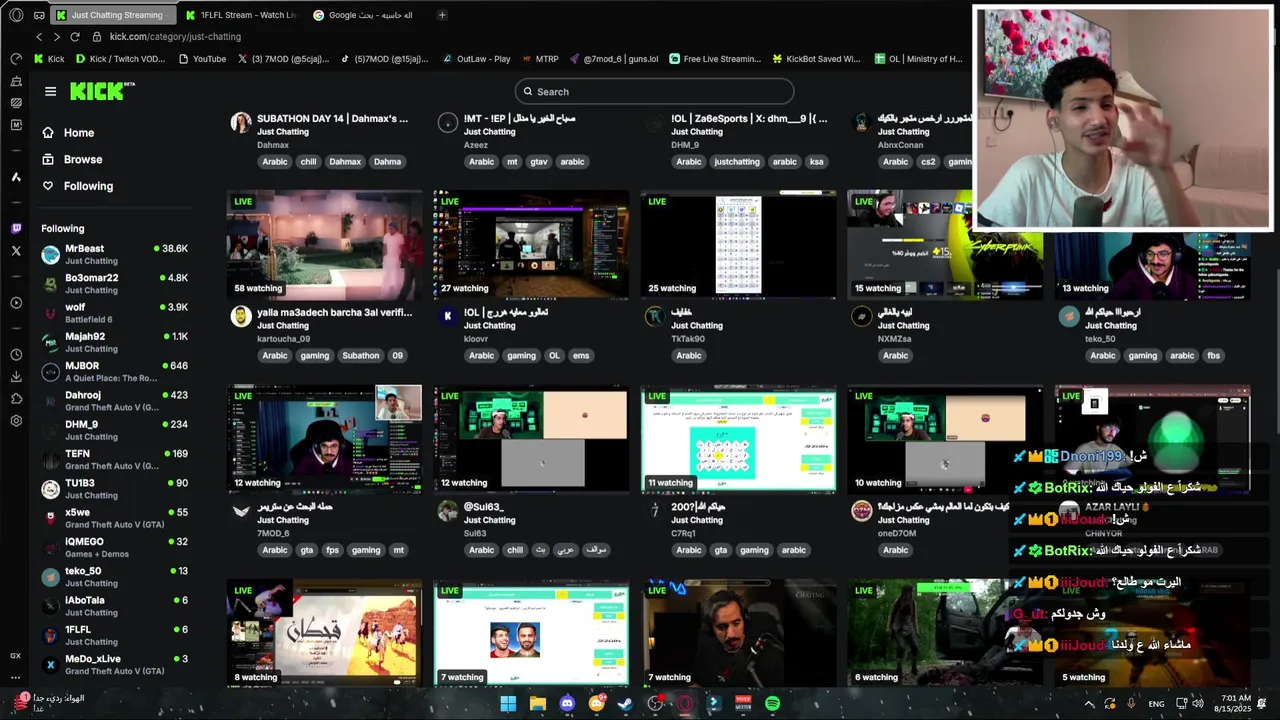1280x720 pixels.
Task: Click the OL tag under kloovr
Action: pyautogui.click(x=554, y=356)
